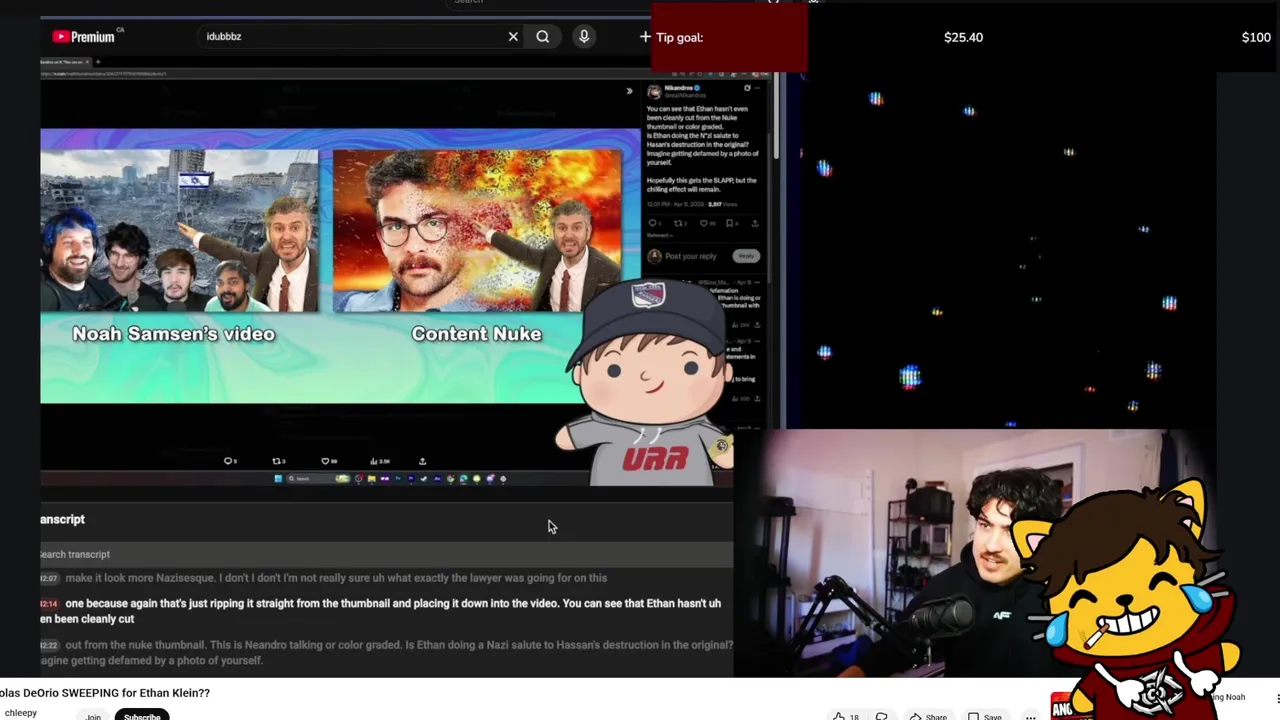Click the $25.40 tip amount
This screenshot has width=1280, height=720.
click(963, 37)
